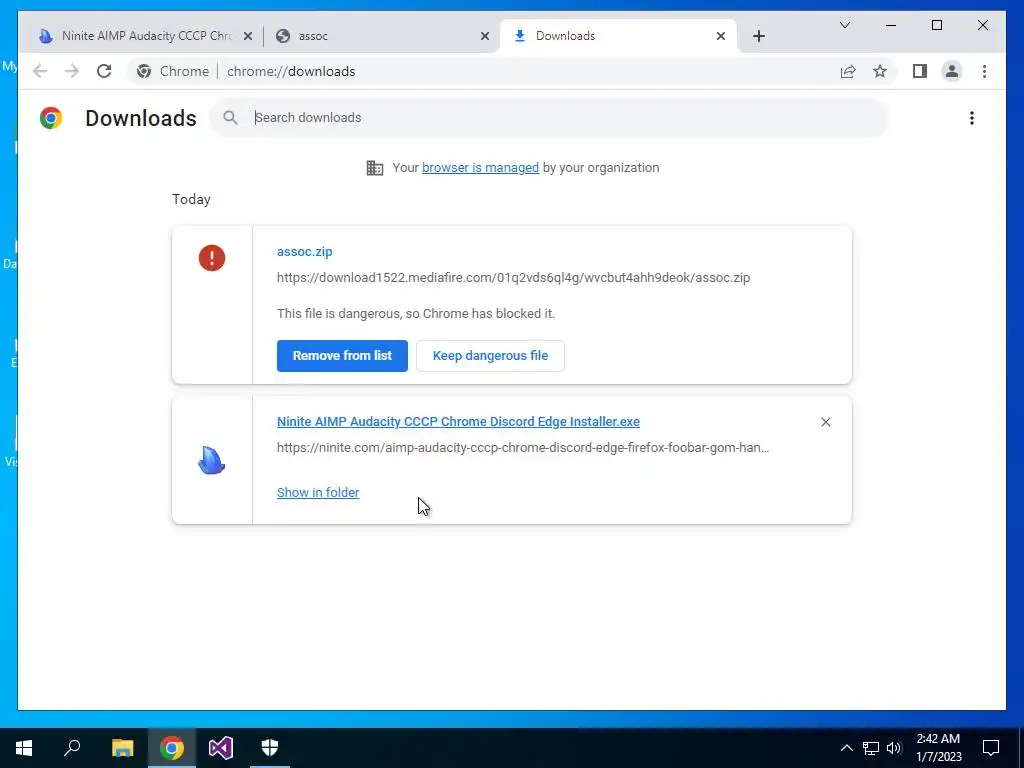Click the Today date heading
Image resolution: width=1024 pixels, height=768 pixels.
(x=191, y=199)
